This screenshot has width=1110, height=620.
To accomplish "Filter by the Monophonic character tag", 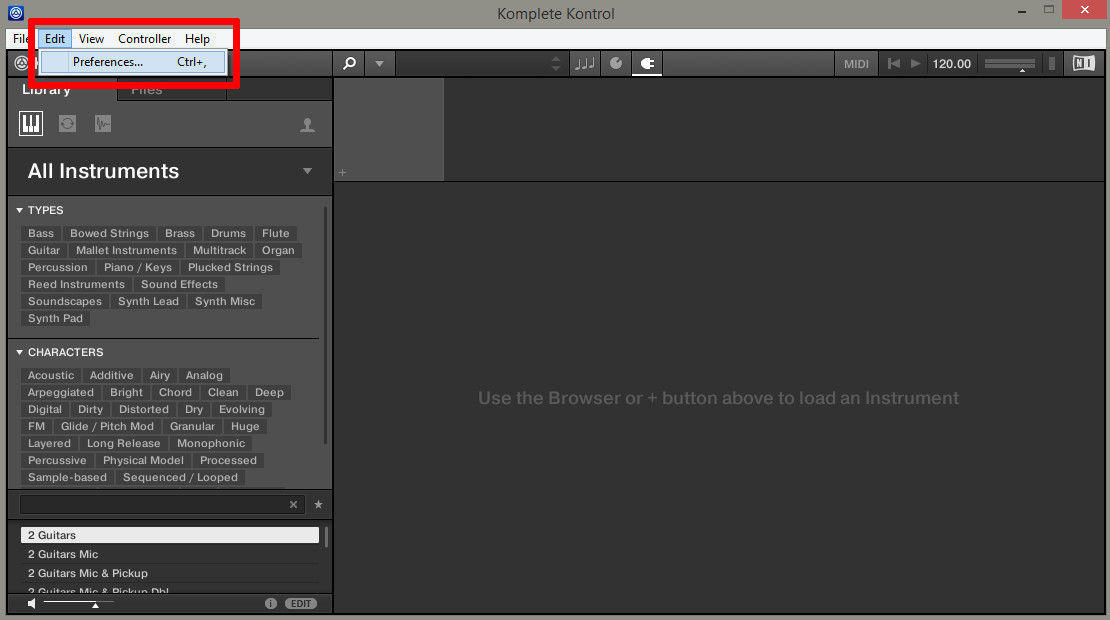I will point(211,444).
